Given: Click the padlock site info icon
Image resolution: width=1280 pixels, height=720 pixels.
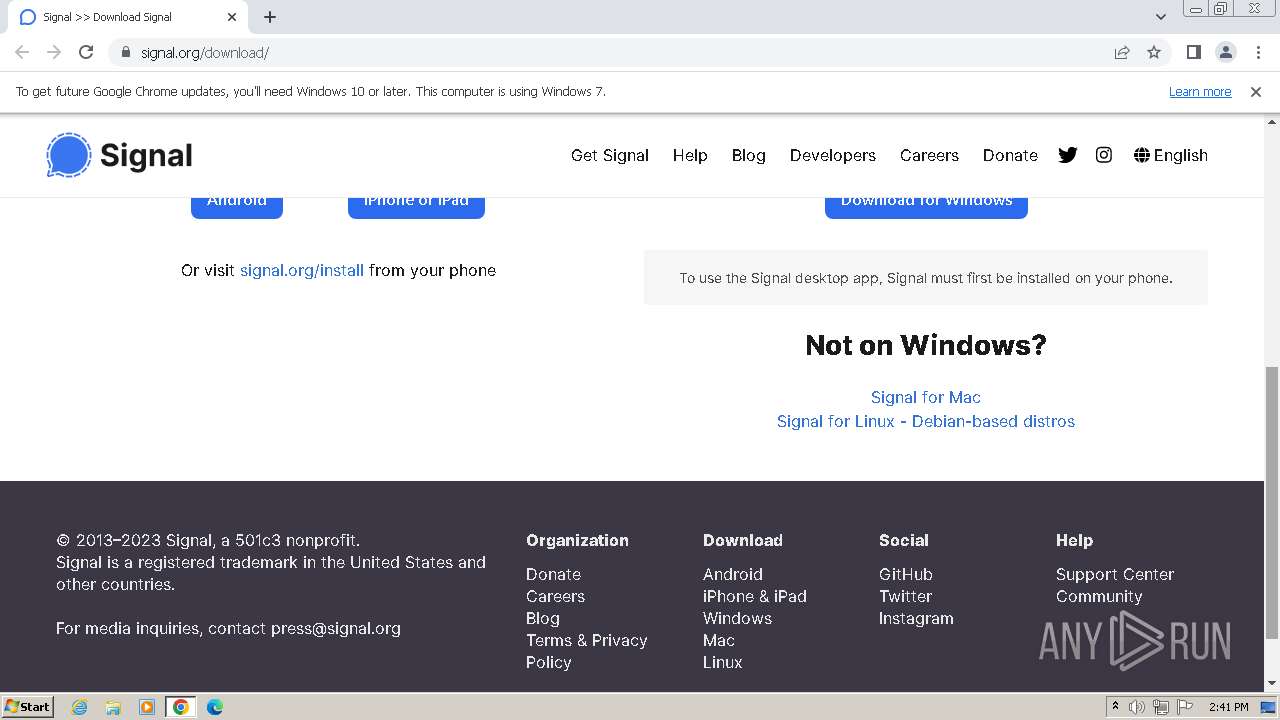Looking at the screenshot, I should point(125,52).
